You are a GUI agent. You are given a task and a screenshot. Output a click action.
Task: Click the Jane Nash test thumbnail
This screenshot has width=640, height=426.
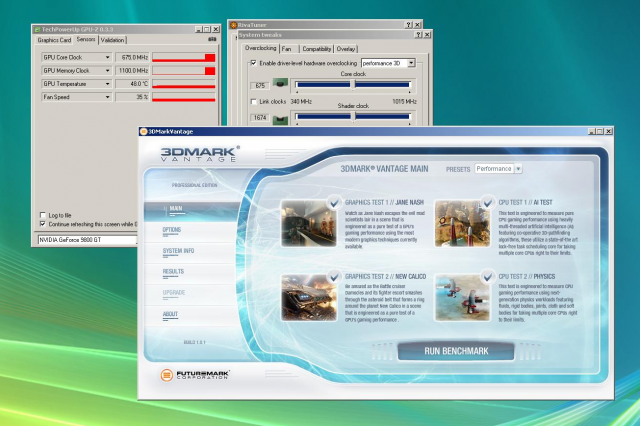pyautogui.click(x=309, y=223)
